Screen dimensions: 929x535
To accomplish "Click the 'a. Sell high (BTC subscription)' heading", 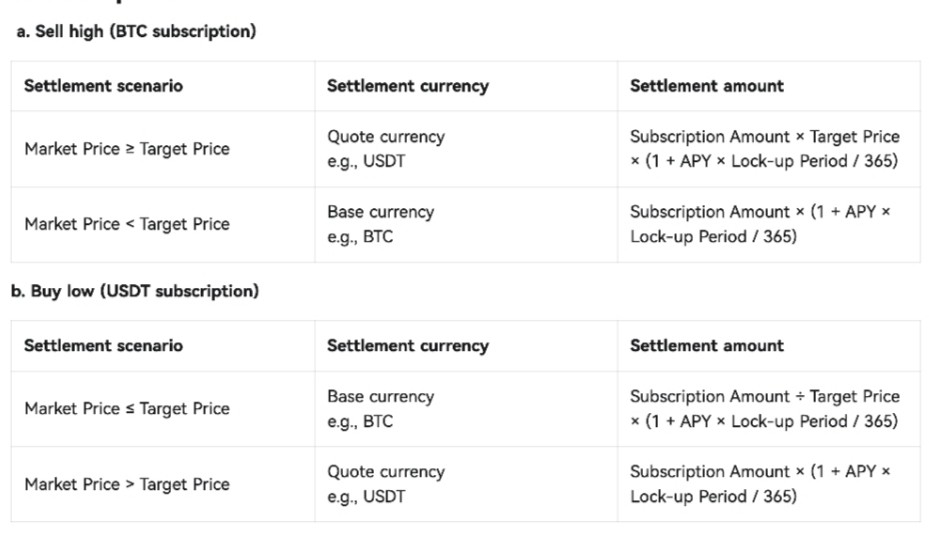I will pyautogui.click(x=136, y=32).
